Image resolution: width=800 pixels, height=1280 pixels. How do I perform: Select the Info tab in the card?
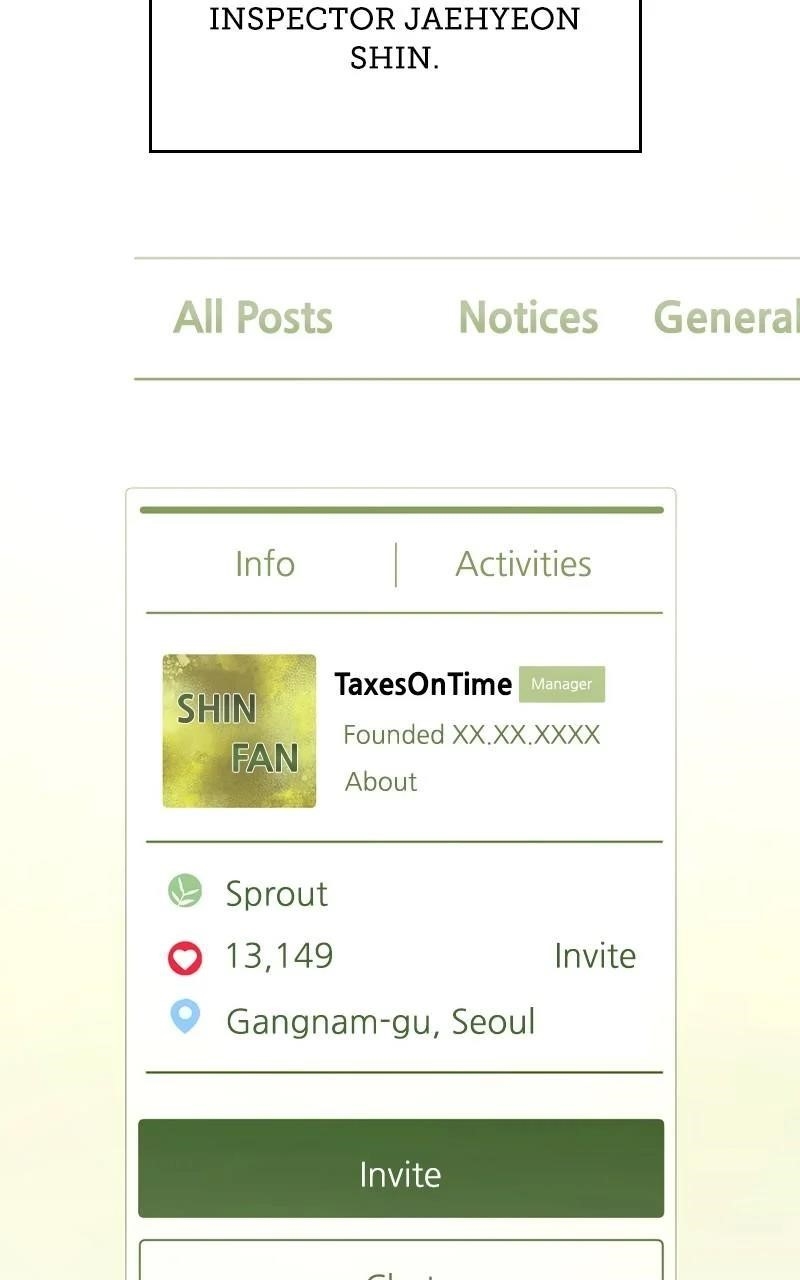[x=265, y=564]
